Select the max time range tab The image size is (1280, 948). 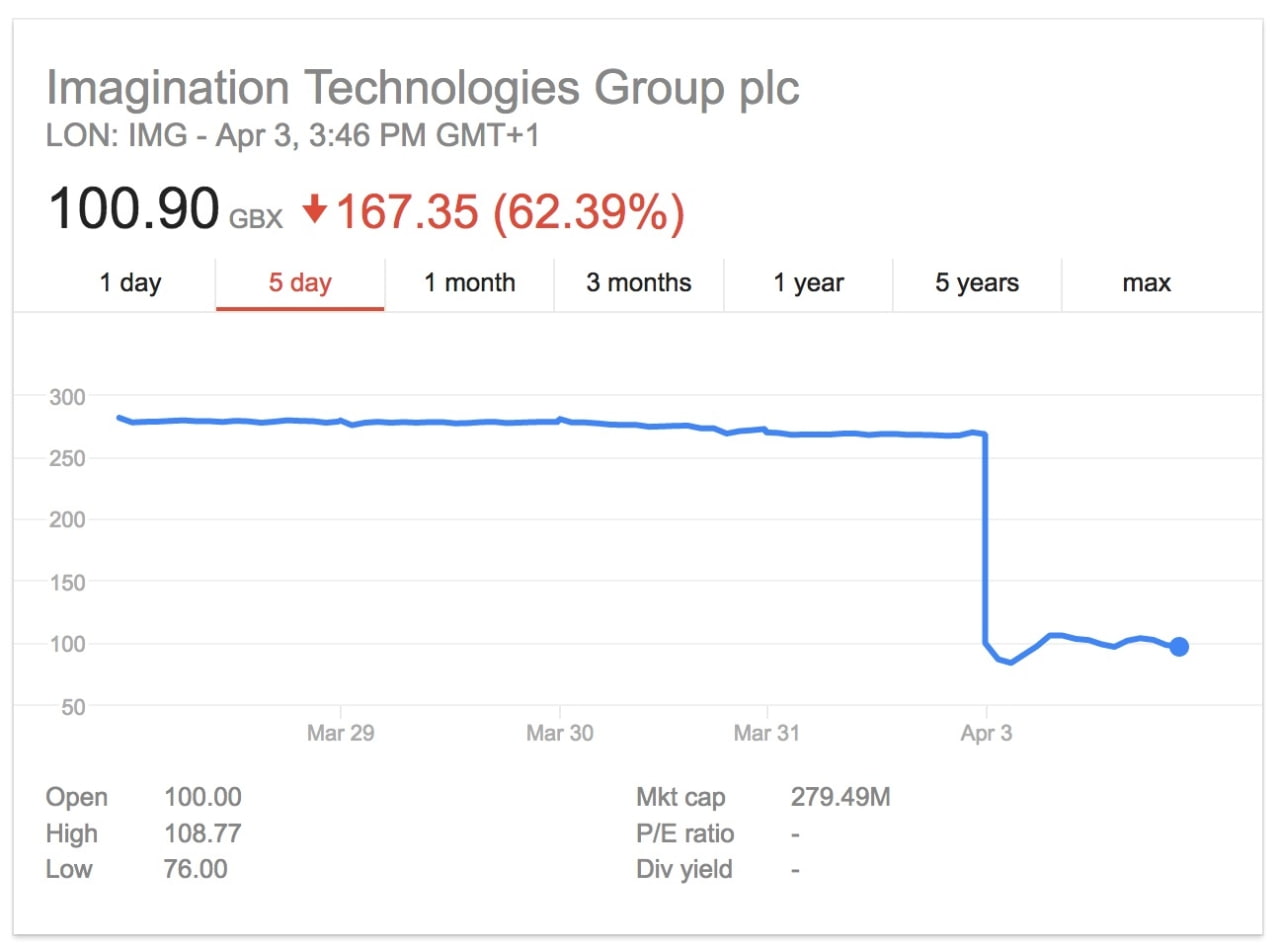click(1146, 283)
